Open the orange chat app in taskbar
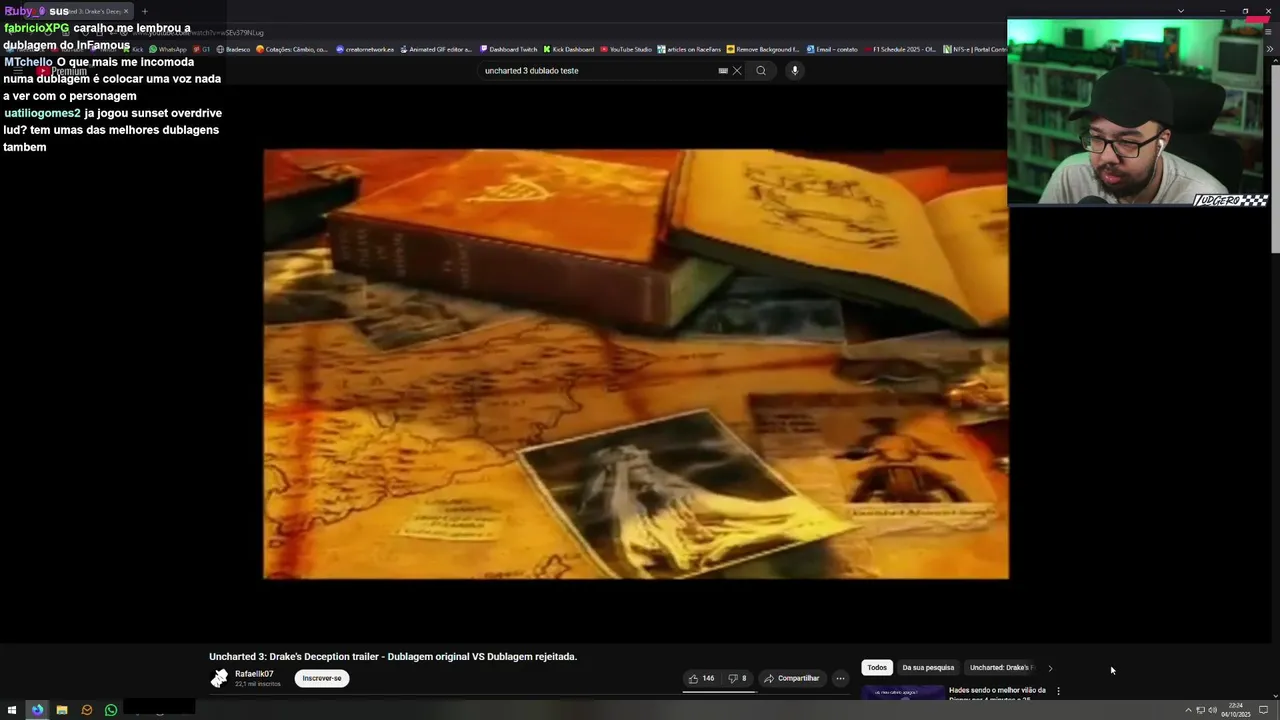1280x720 pixels. [87, 710]
